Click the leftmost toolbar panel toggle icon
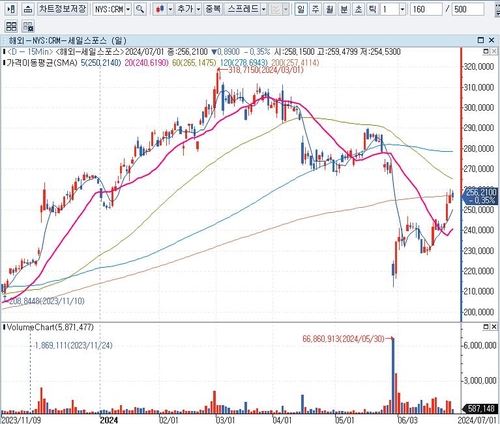This screenshot has width=500, height=424. point(11,9)
